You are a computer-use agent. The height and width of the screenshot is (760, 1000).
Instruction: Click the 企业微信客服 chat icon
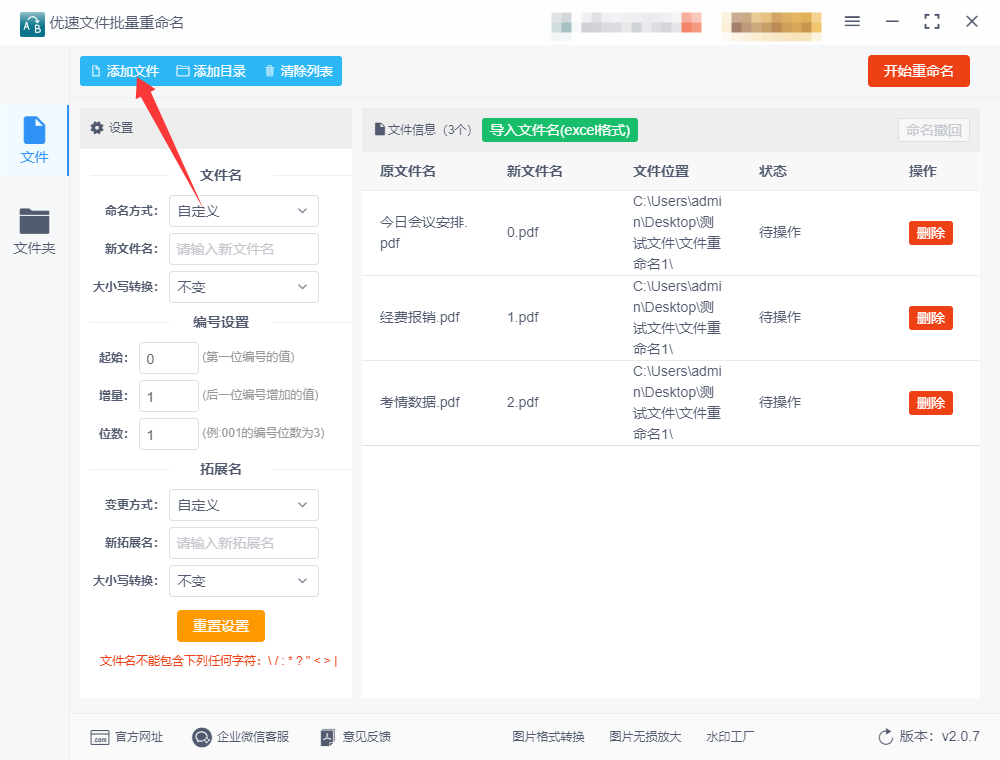point(202,738)
